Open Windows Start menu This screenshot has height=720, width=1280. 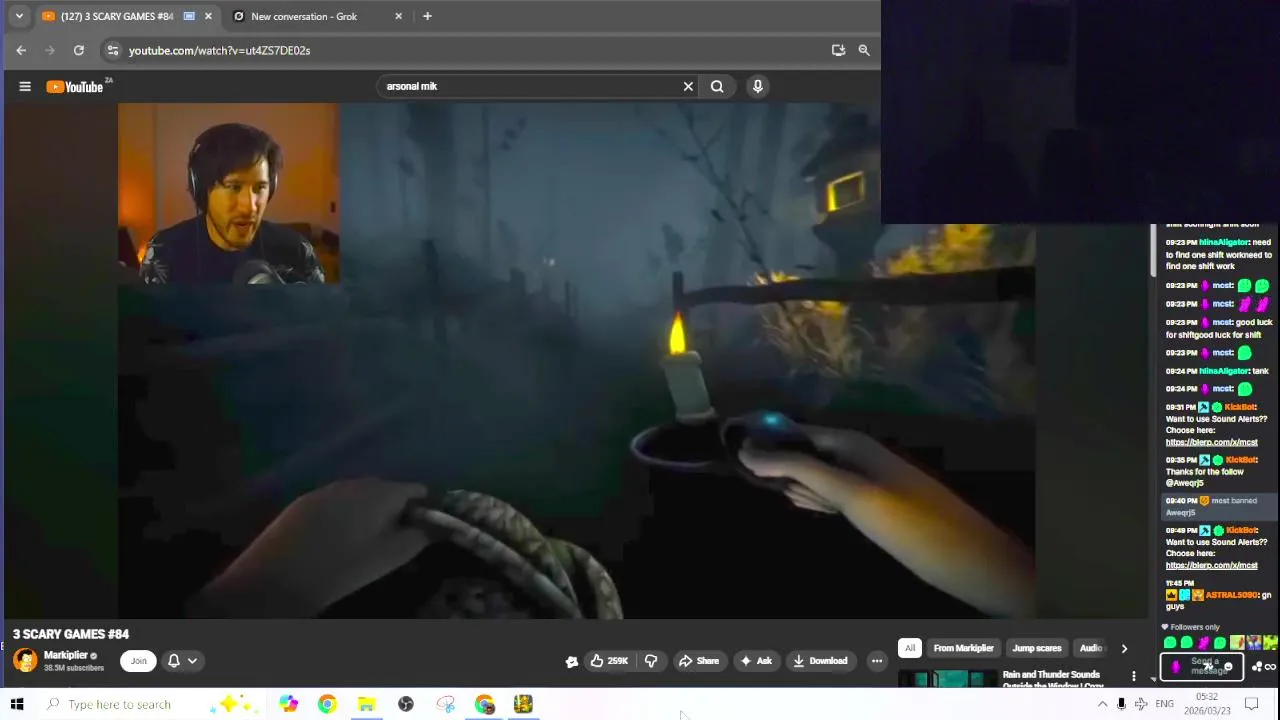click(17, 704)
